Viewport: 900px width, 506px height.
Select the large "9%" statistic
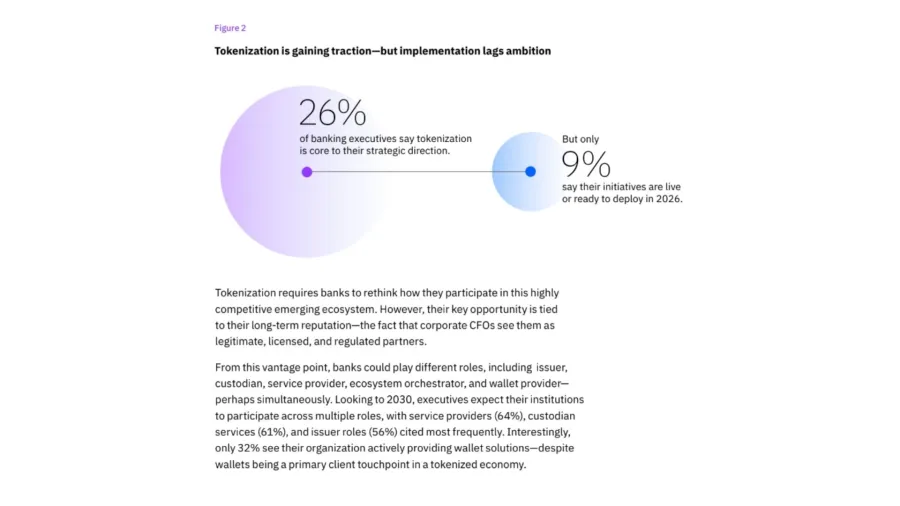(x=586, y=164)
